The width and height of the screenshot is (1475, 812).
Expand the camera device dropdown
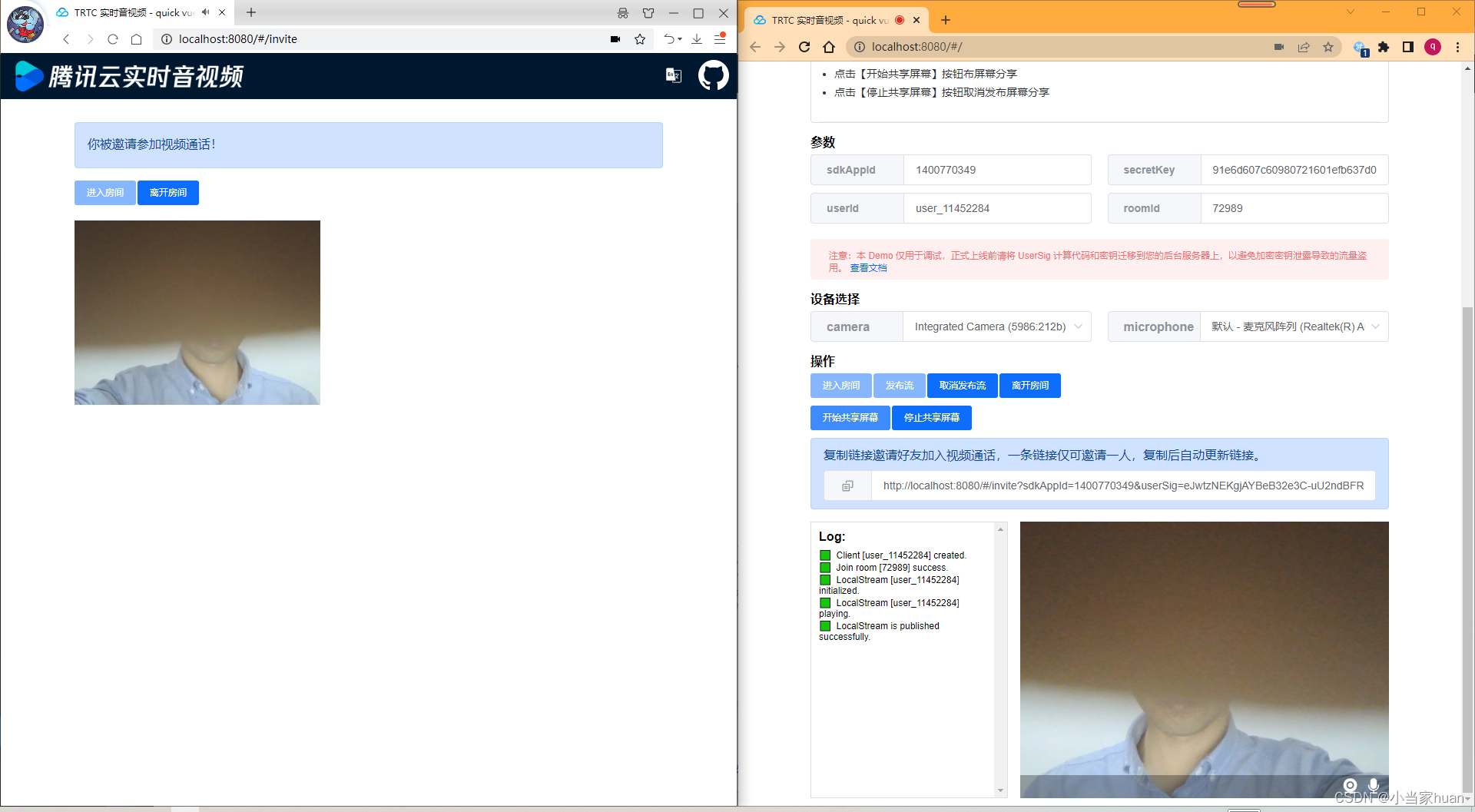[1078, 326]
